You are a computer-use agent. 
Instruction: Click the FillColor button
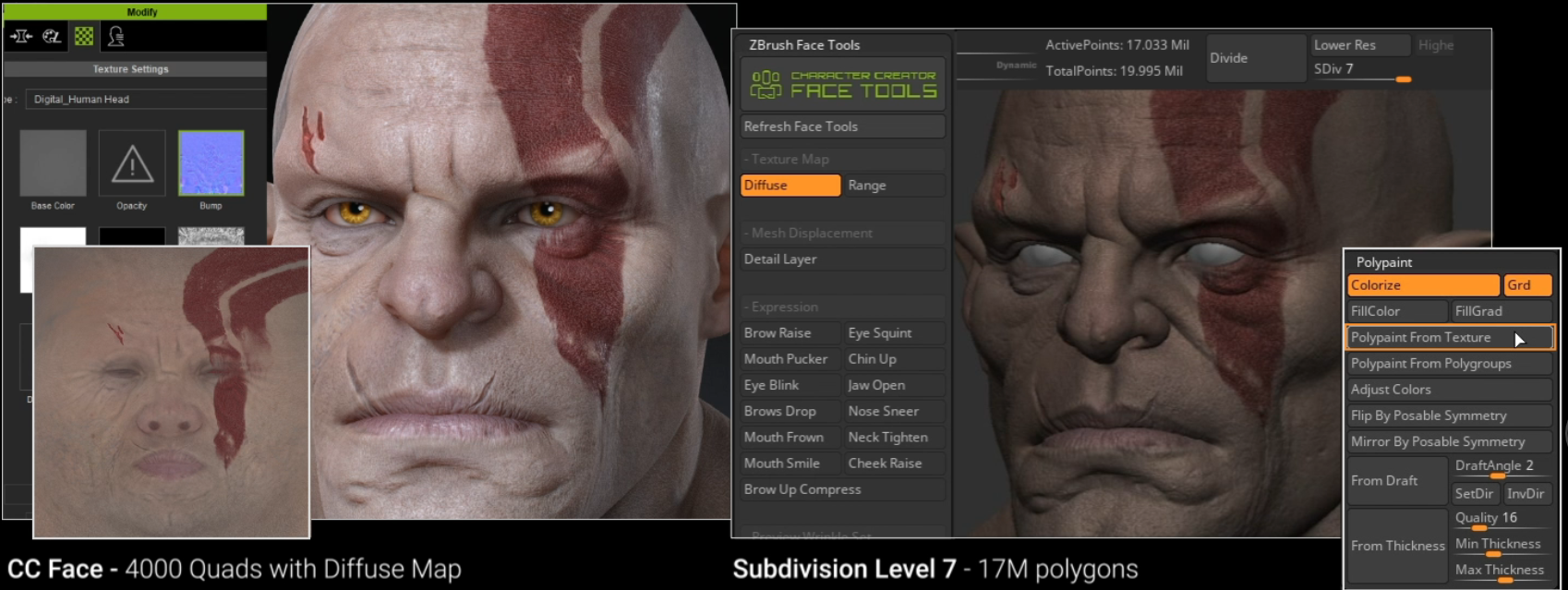1397,311
